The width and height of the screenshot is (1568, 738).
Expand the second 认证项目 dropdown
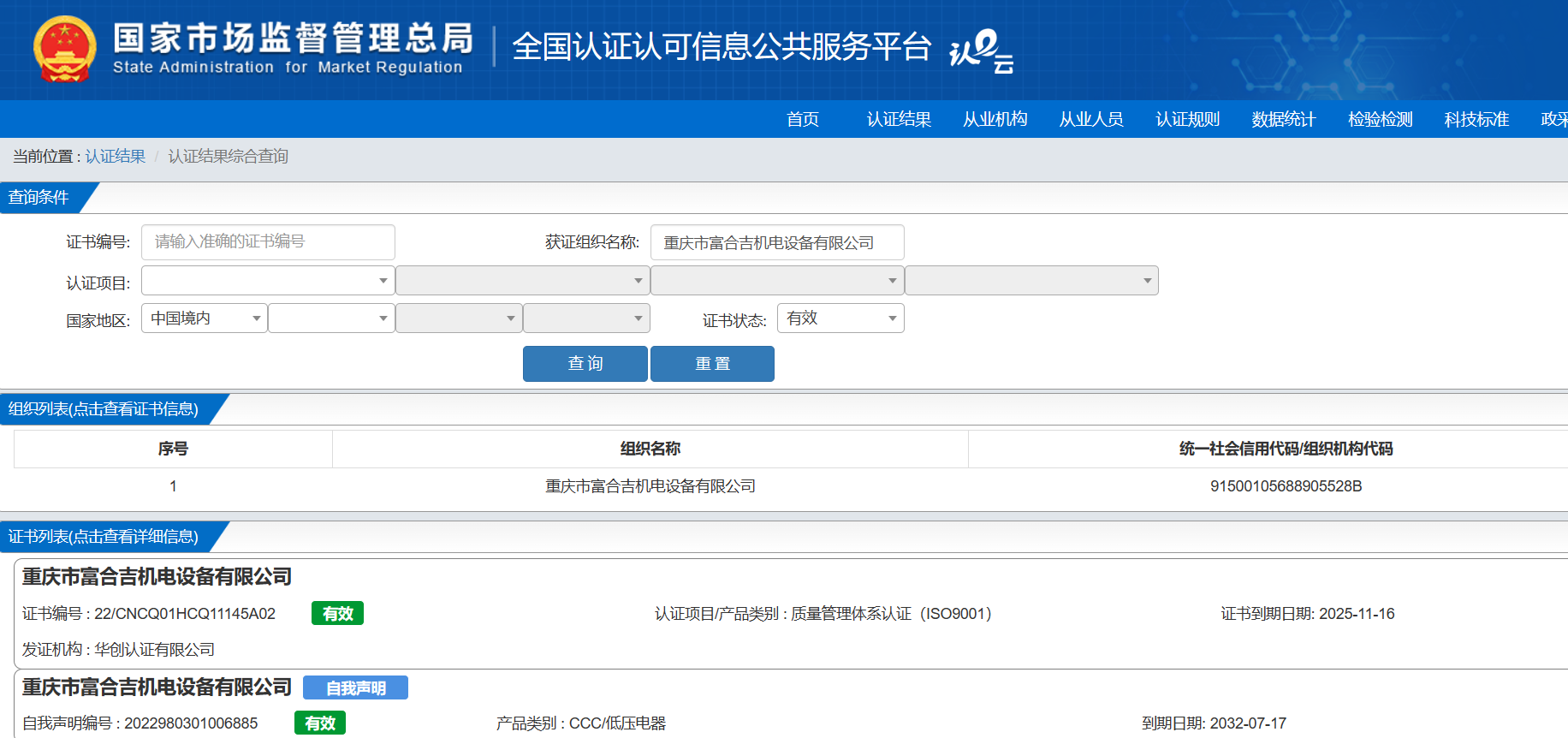[x=522, y=280]
